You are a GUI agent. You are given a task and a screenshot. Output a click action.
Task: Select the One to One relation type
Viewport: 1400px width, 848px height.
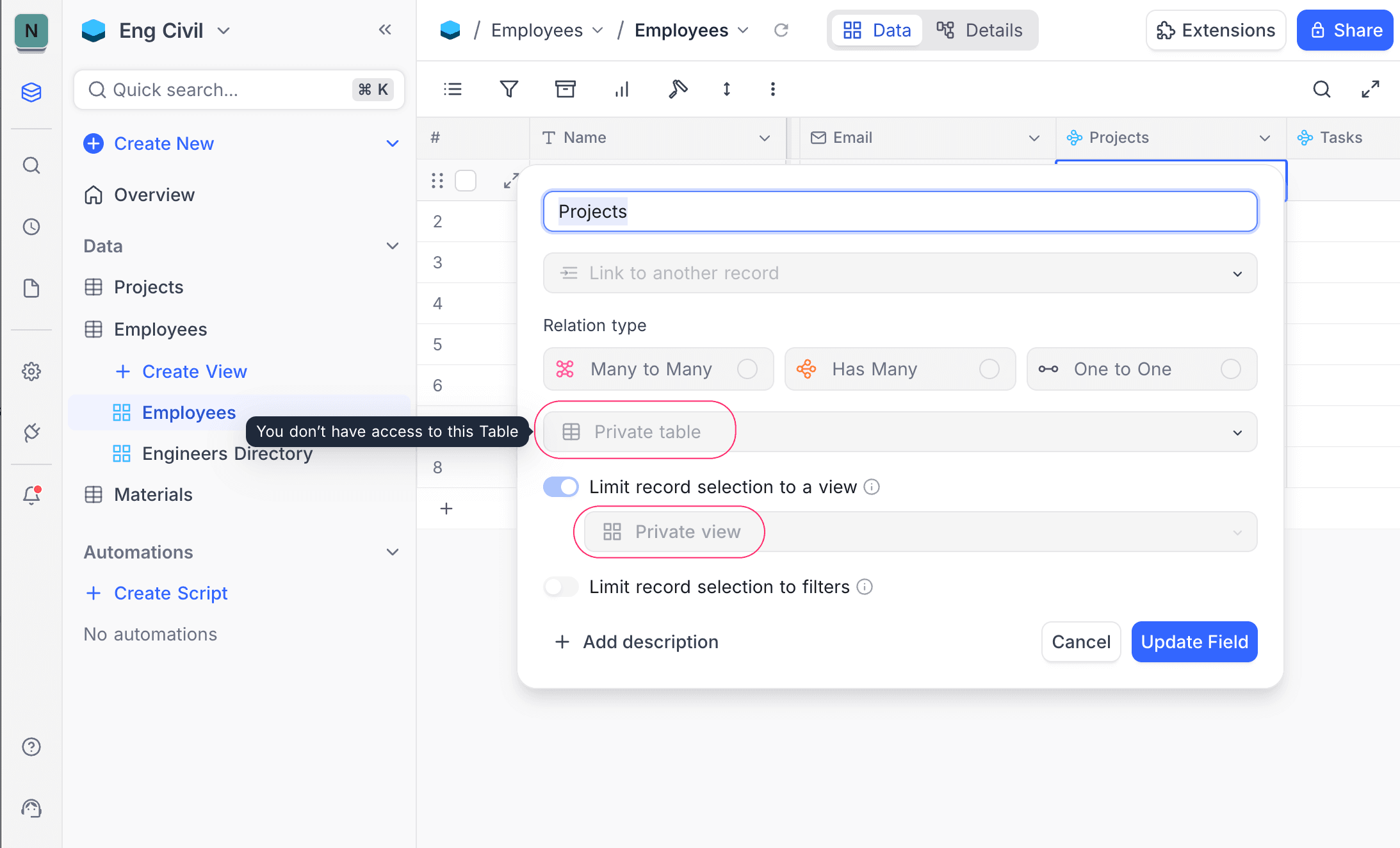pyautogui.click(x=1141, y=369)
